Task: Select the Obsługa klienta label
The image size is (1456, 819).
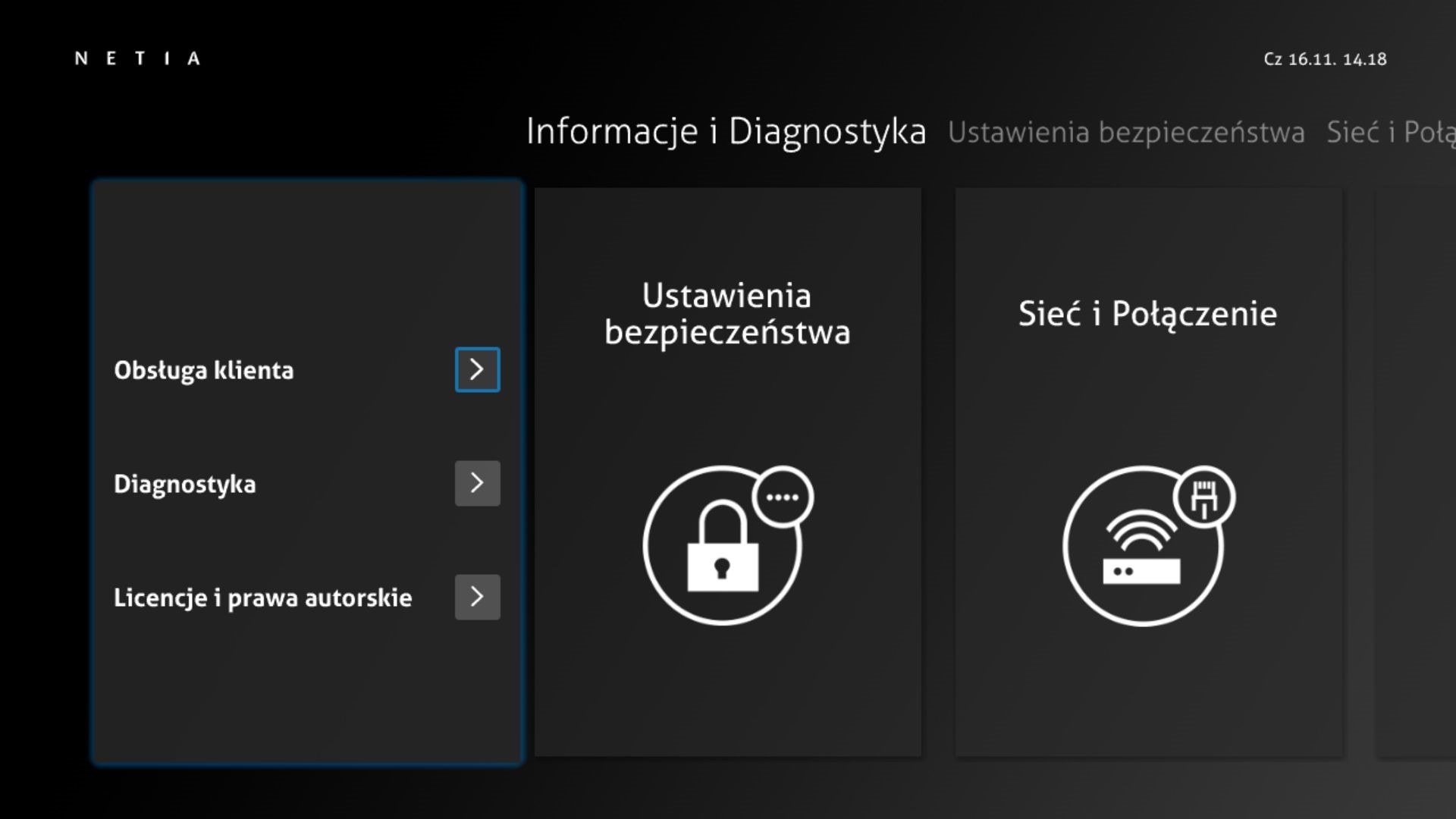Action: (203, 370)
